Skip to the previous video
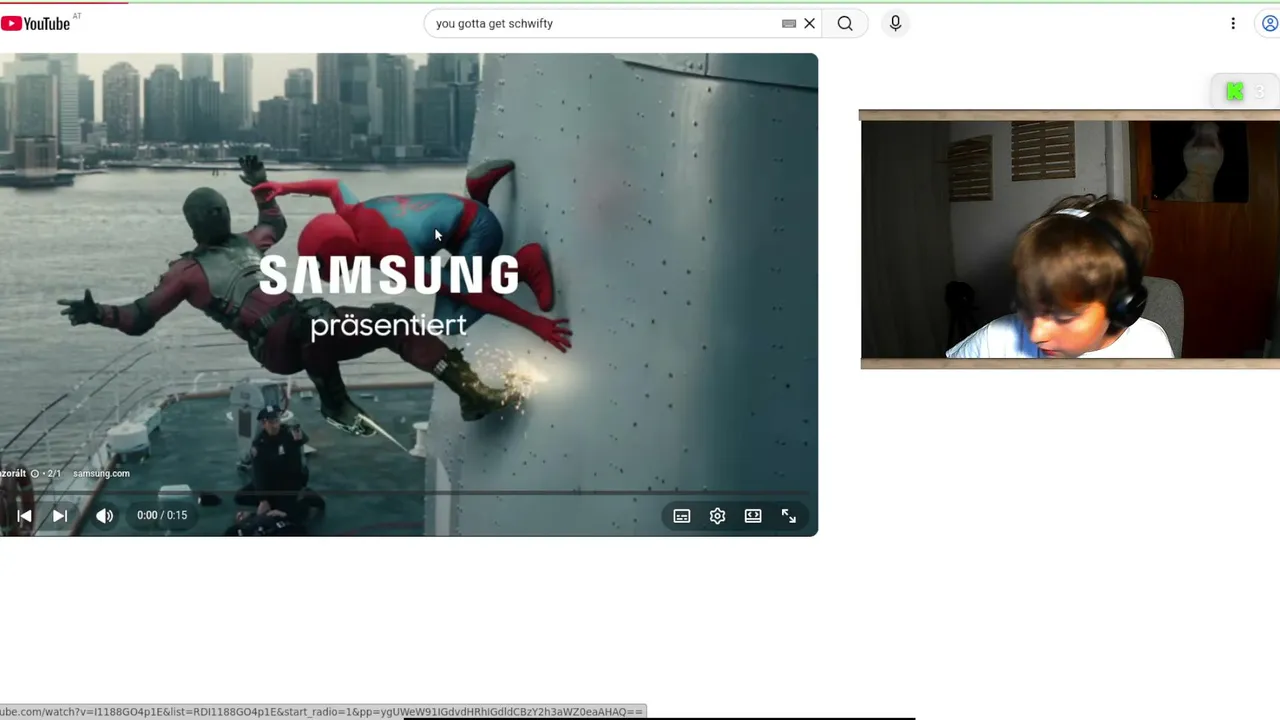This screenshot has width=1280, height=720. 24,515
